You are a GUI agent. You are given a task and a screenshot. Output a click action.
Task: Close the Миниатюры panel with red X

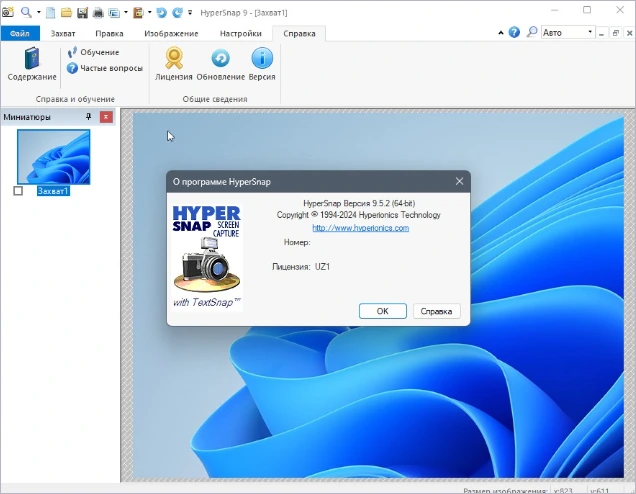(x=106, y=117)
